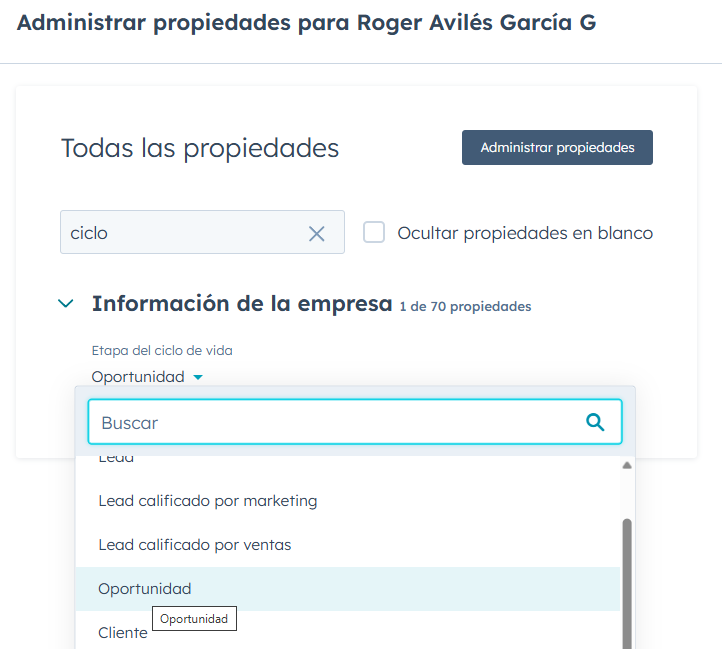Collapse the Información de la empresa chevron

click(x=66, y=303)
